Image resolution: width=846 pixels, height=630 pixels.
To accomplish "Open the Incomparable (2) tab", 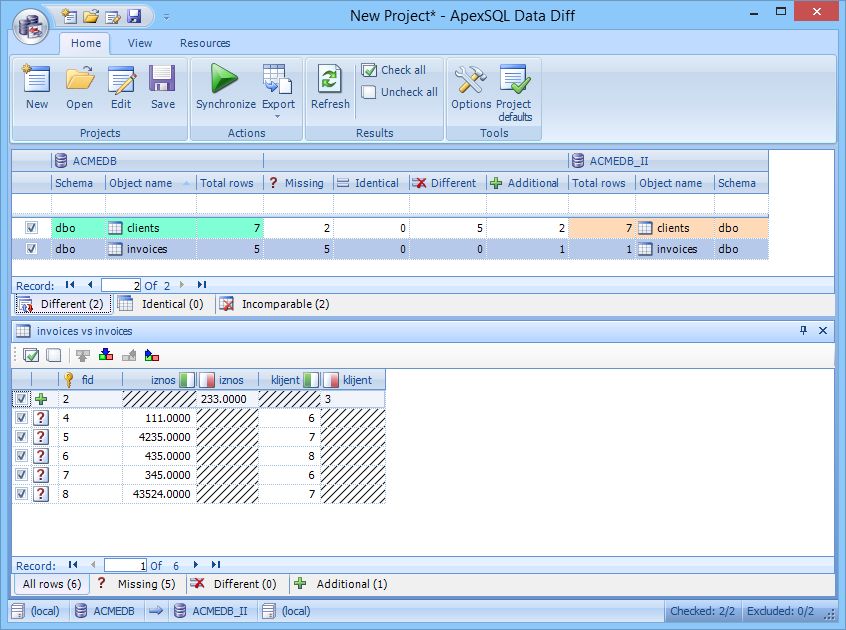I will 274,304.
